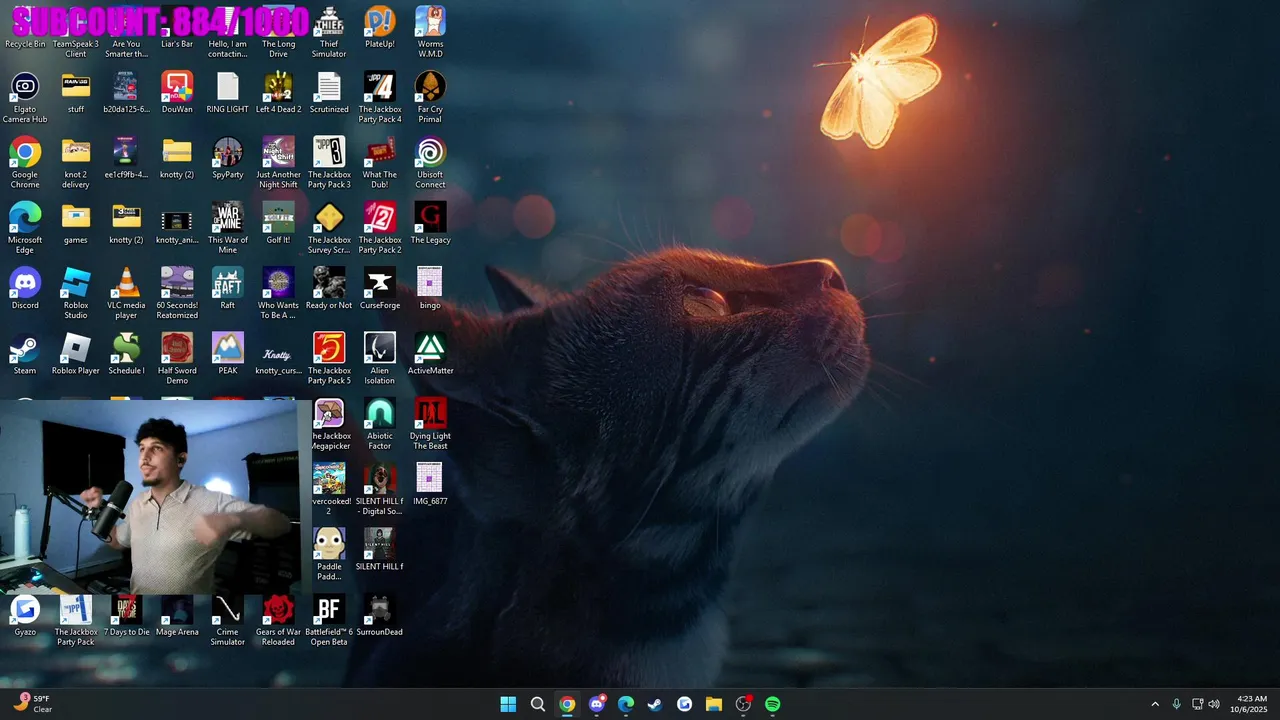Launch Crime Simulator desktop shortcut
This screenshot has width=1280, height=720.
tap(228, 620)
